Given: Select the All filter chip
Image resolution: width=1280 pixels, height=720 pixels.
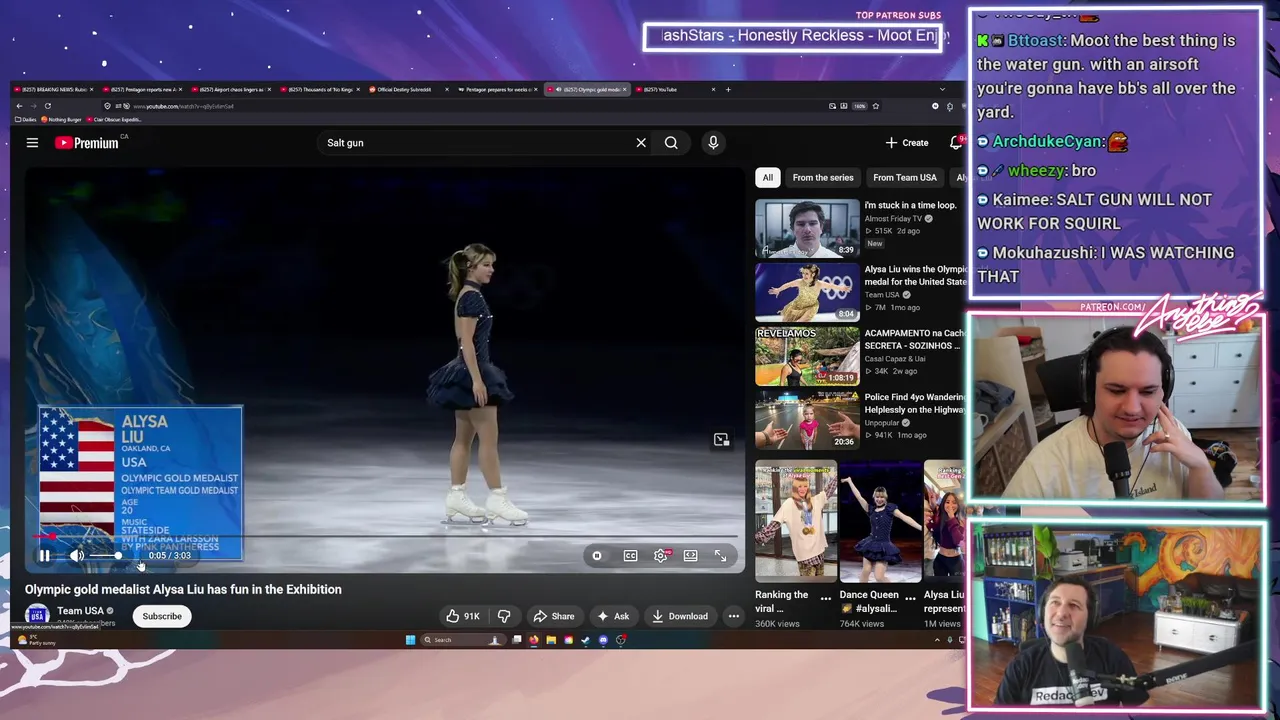Looking at the screenshot, I should 767,178.
